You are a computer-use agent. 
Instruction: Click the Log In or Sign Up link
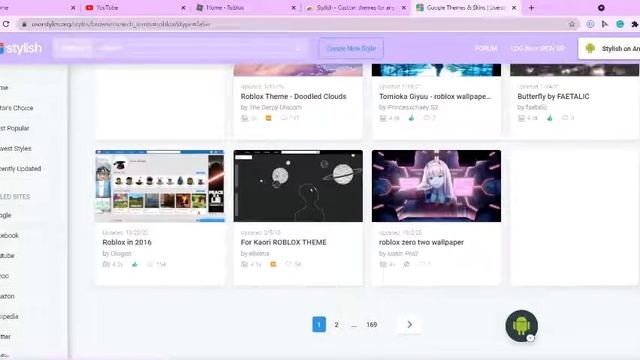coord(538,48)
